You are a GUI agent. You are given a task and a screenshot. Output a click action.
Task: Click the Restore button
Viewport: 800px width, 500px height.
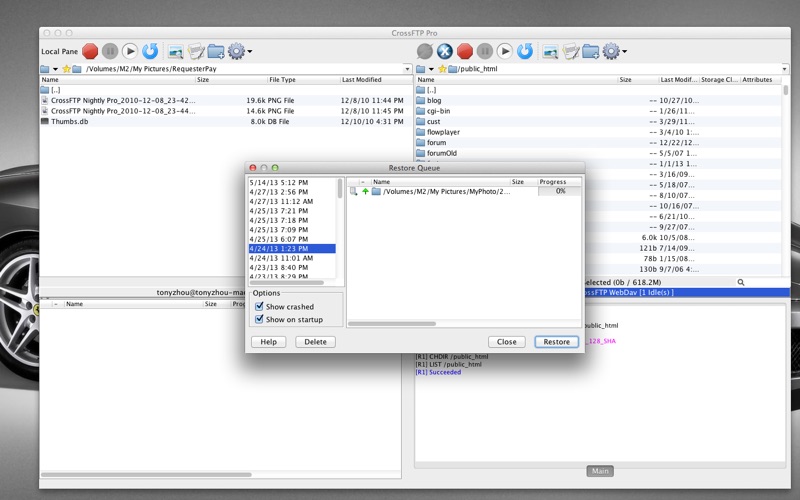tap(556, 342)
